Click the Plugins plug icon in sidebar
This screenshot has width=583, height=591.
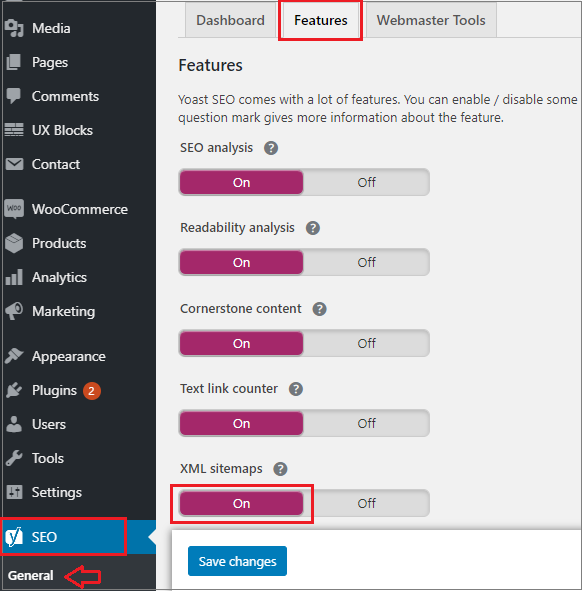pyautogui.click(x=14, y=390)
